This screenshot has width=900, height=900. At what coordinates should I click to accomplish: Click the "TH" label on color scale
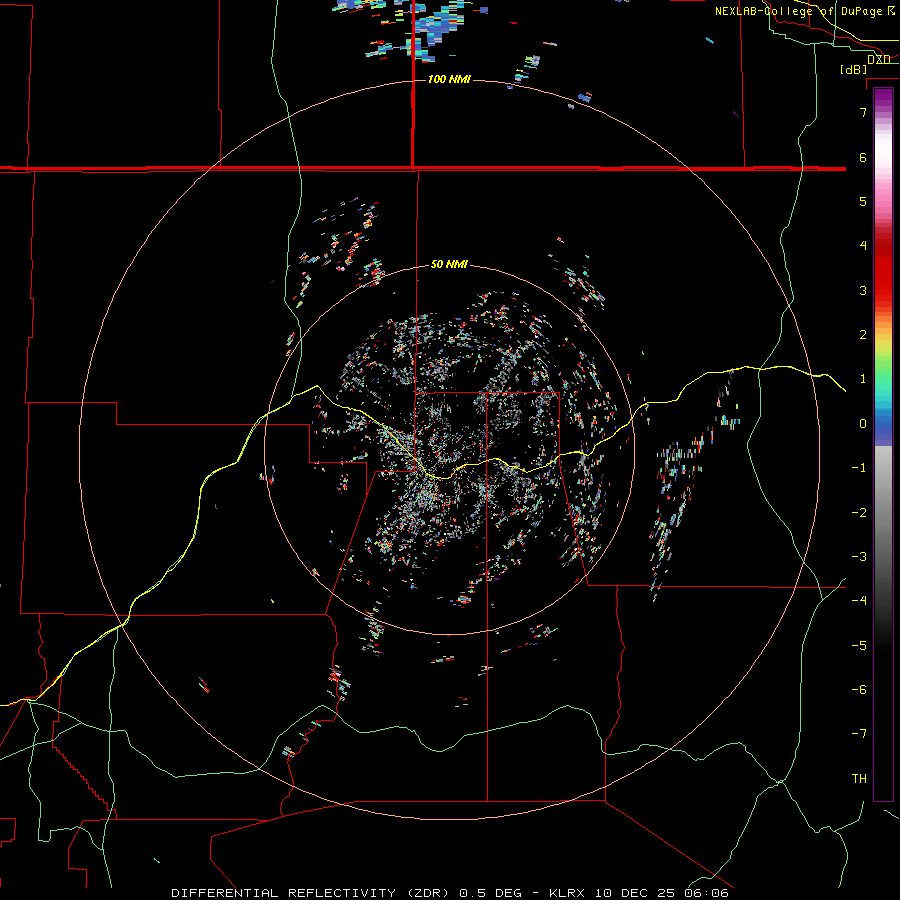859,779
